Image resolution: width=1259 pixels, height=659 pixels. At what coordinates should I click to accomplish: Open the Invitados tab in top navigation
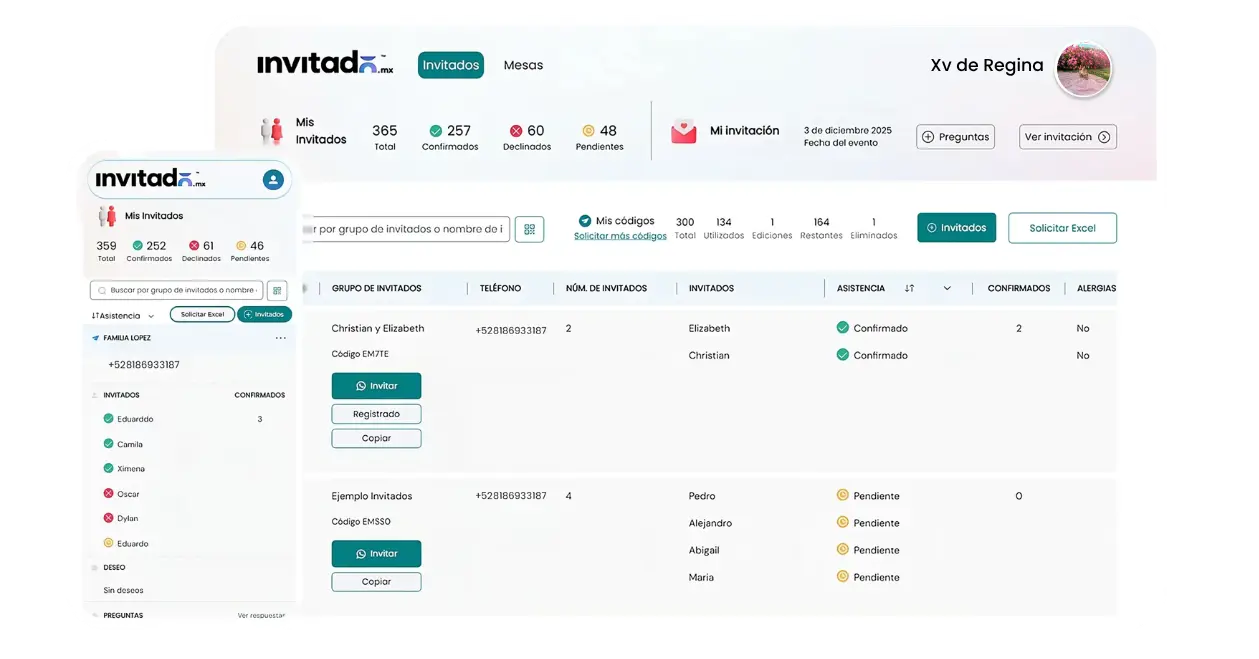tap(450, 65)
